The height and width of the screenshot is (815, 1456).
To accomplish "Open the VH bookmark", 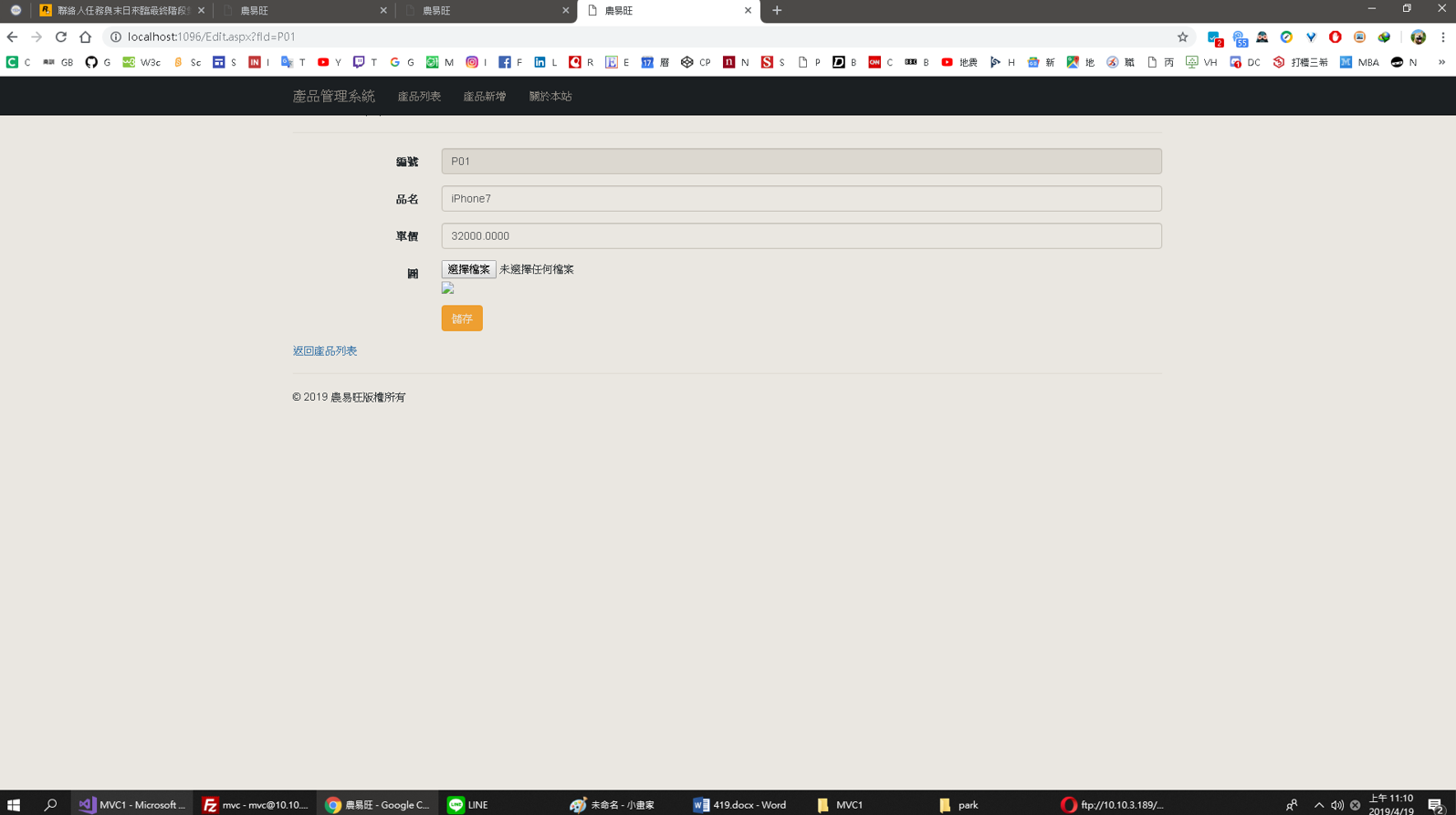I will [1201, 62].
